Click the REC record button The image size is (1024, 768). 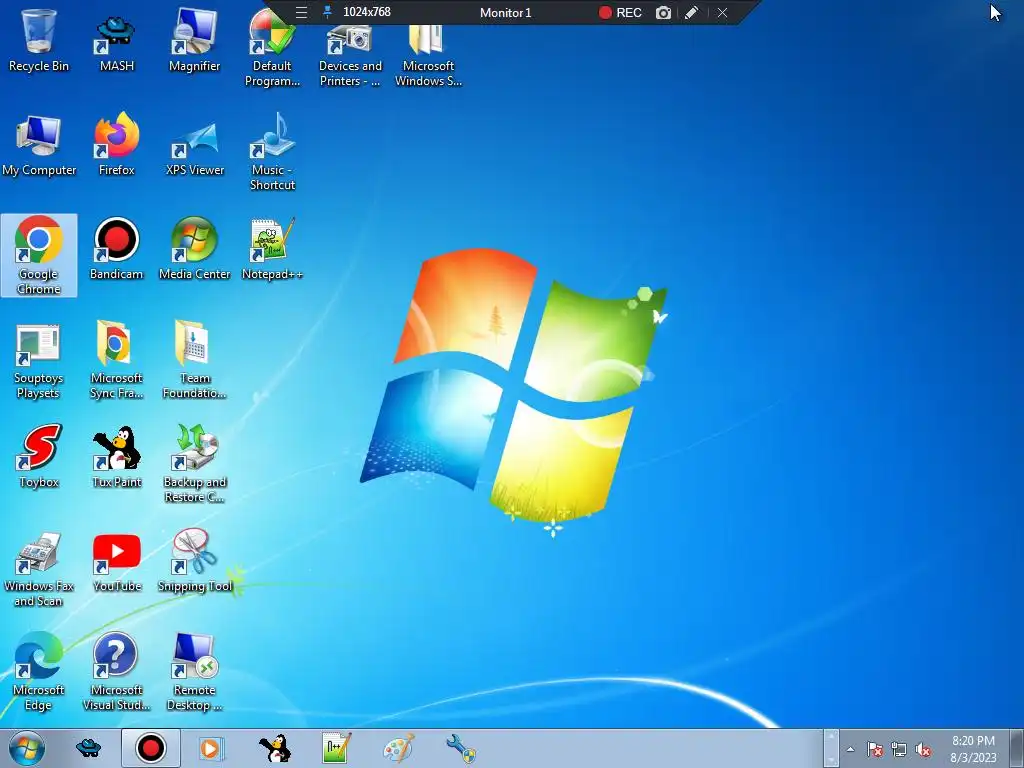point(620,12)
